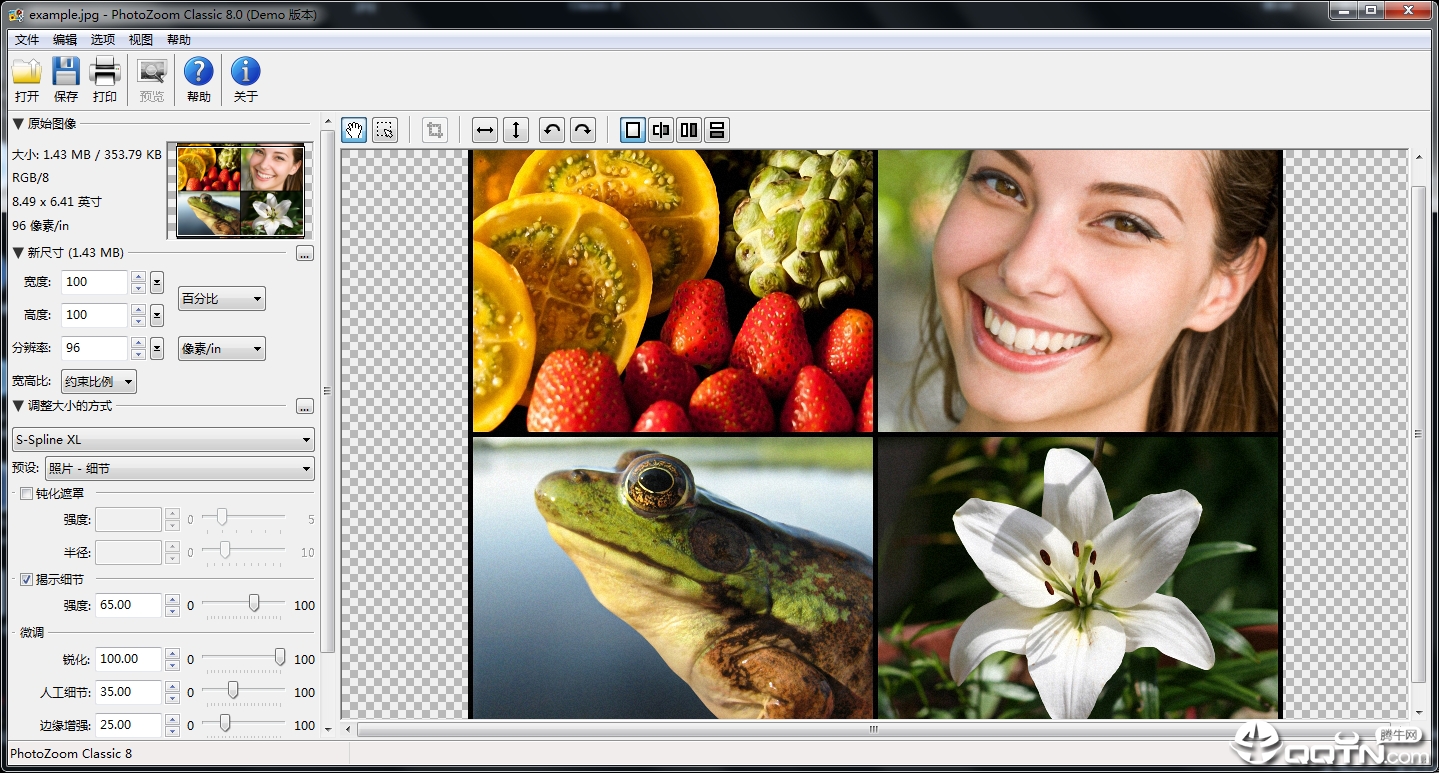Click the left panel vertical scrollbar
The image size is (1439, 773).
point(327,390)
